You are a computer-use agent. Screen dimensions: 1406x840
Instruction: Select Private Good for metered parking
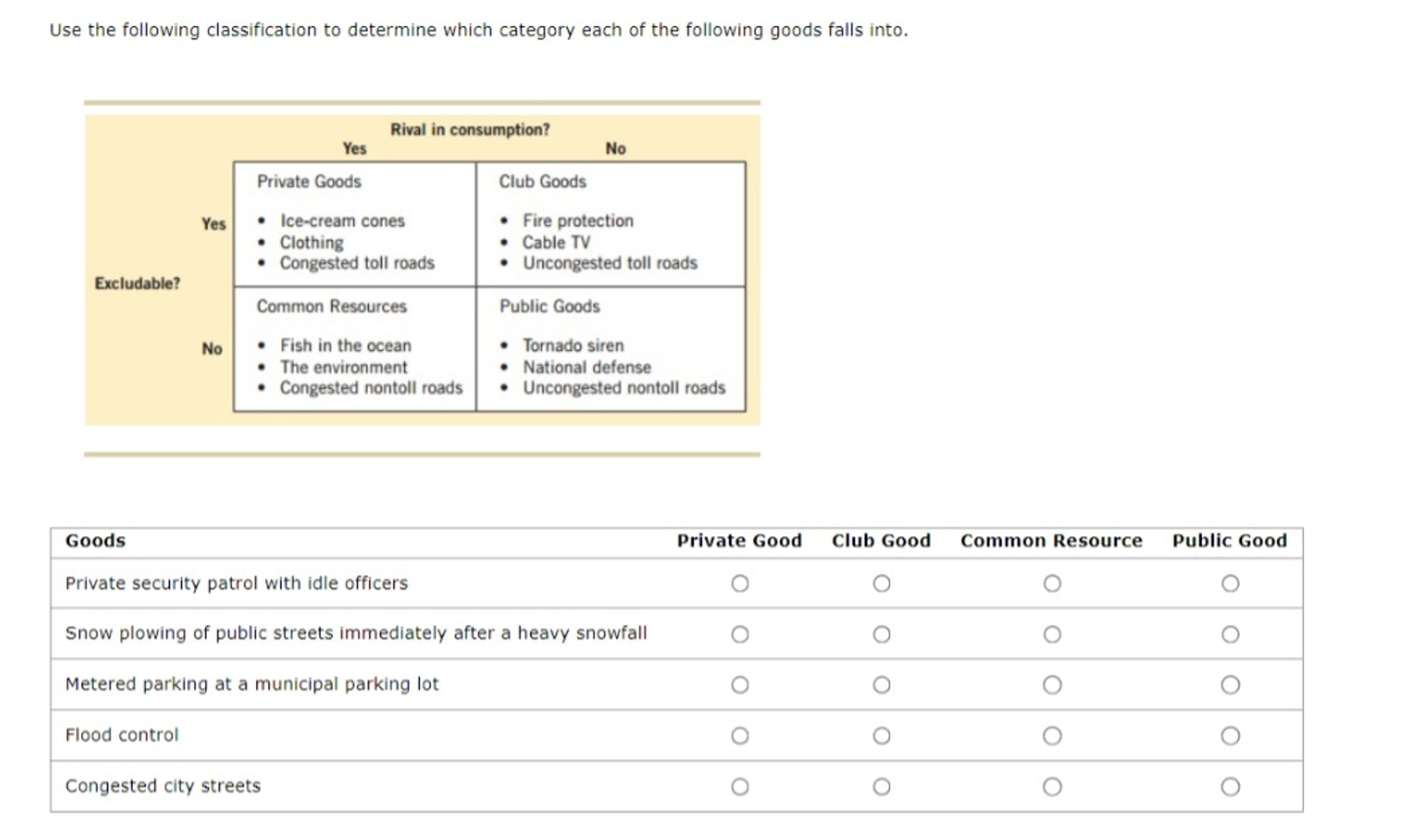click(x=740, y=685)
